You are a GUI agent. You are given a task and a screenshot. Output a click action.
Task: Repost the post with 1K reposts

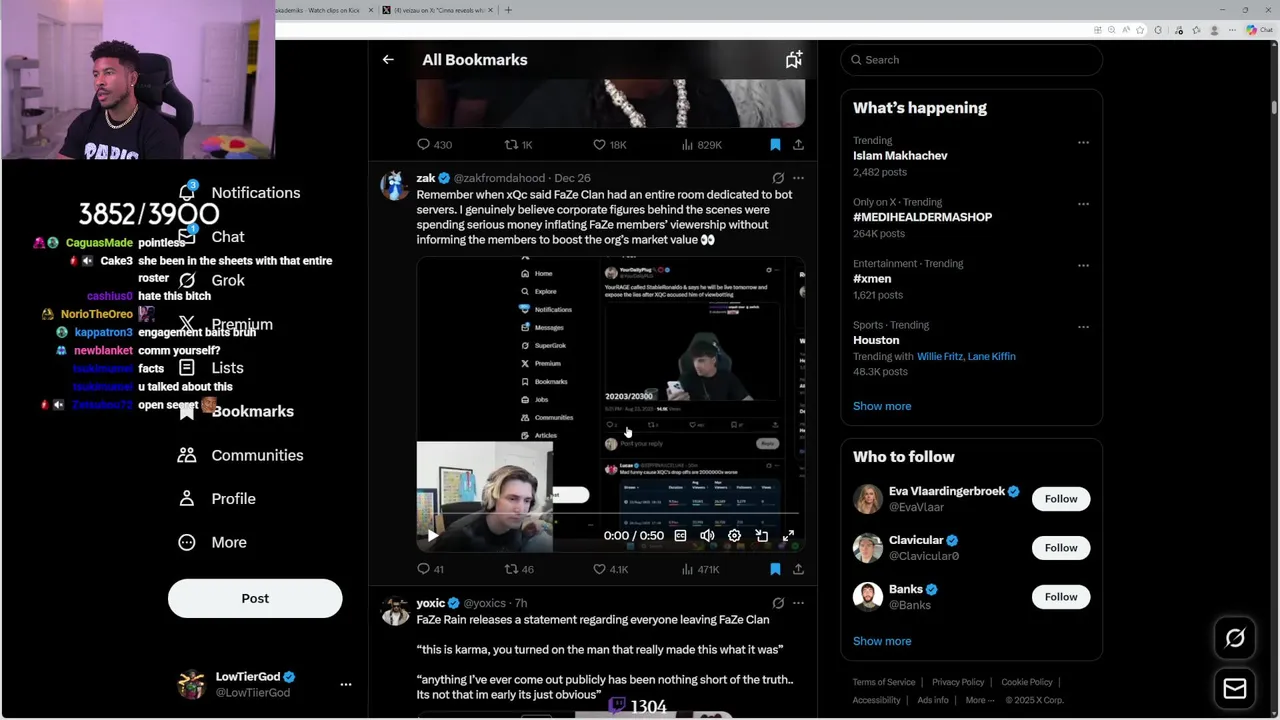(518, 145)
